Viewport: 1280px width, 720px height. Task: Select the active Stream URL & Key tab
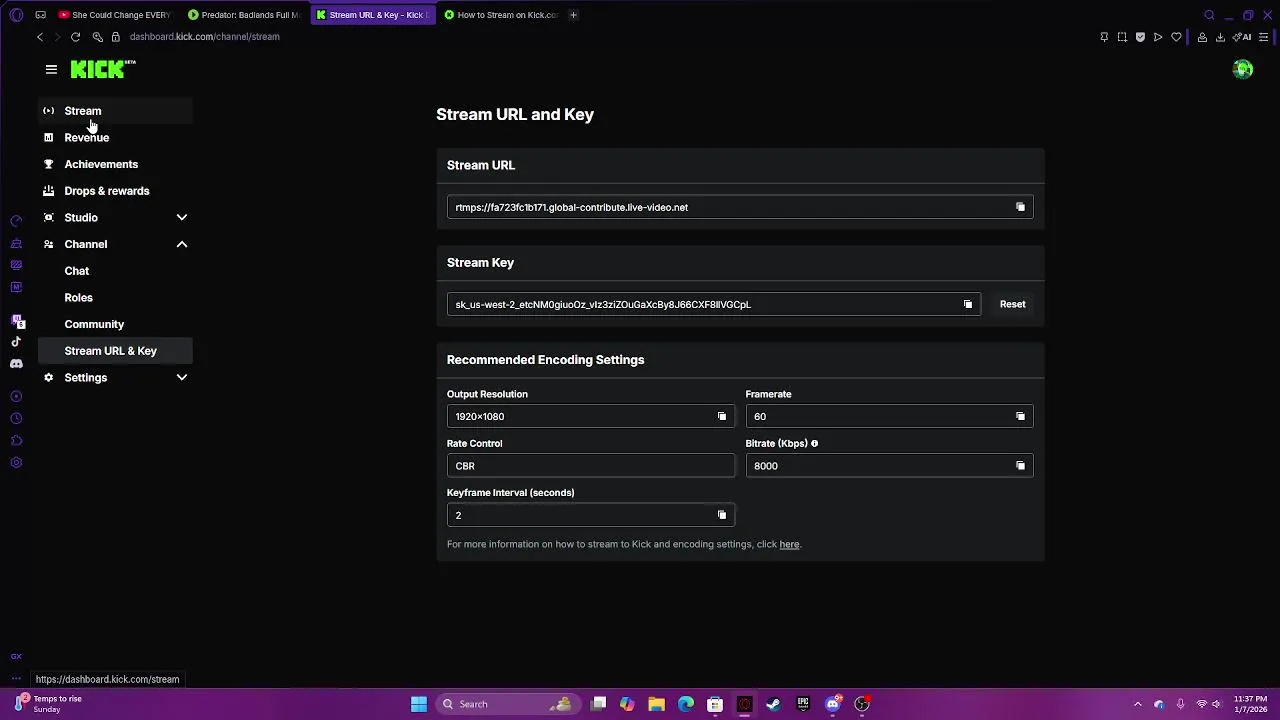(x=372, y=15)
